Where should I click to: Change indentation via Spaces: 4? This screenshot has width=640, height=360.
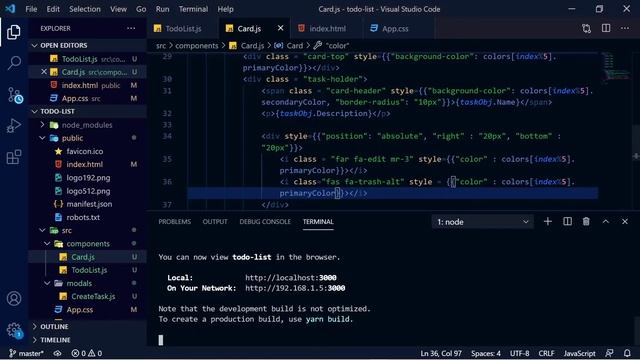(x=486, y=353)
